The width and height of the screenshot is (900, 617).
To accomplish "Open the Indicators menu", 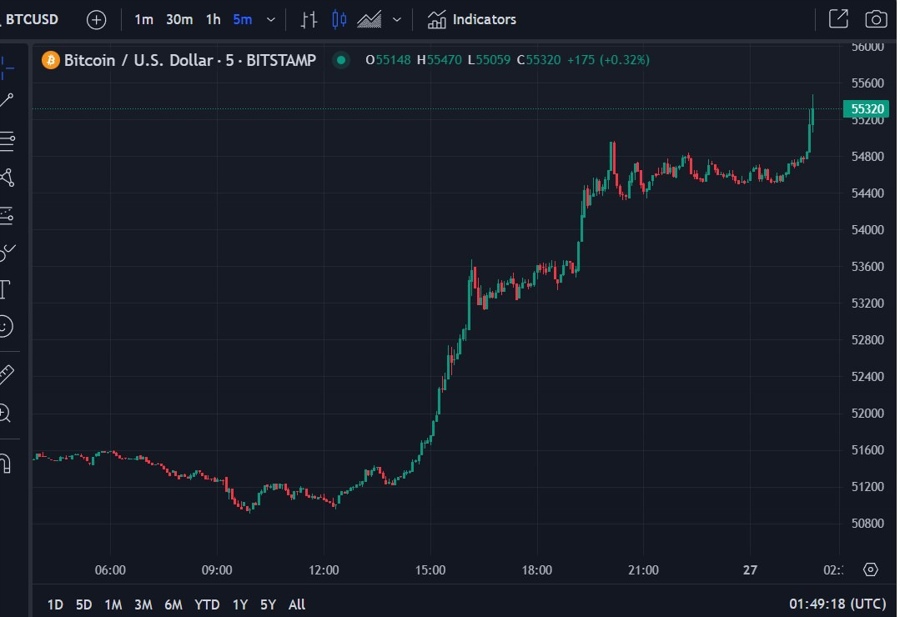I will (472, 20).
